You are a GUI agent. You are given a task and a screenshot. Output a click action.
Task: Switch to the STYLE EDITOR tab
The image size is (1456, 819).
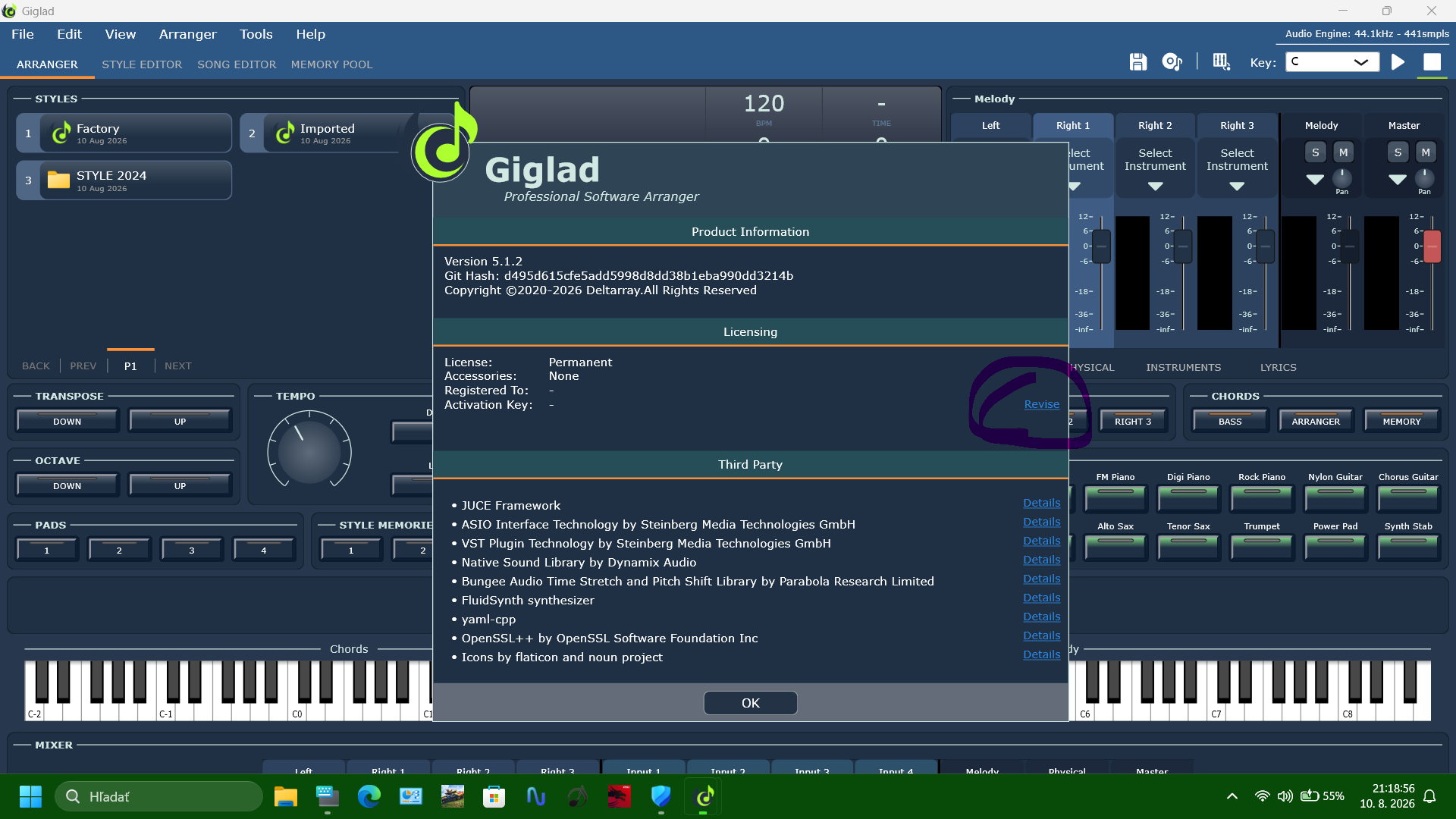[142, 64]
